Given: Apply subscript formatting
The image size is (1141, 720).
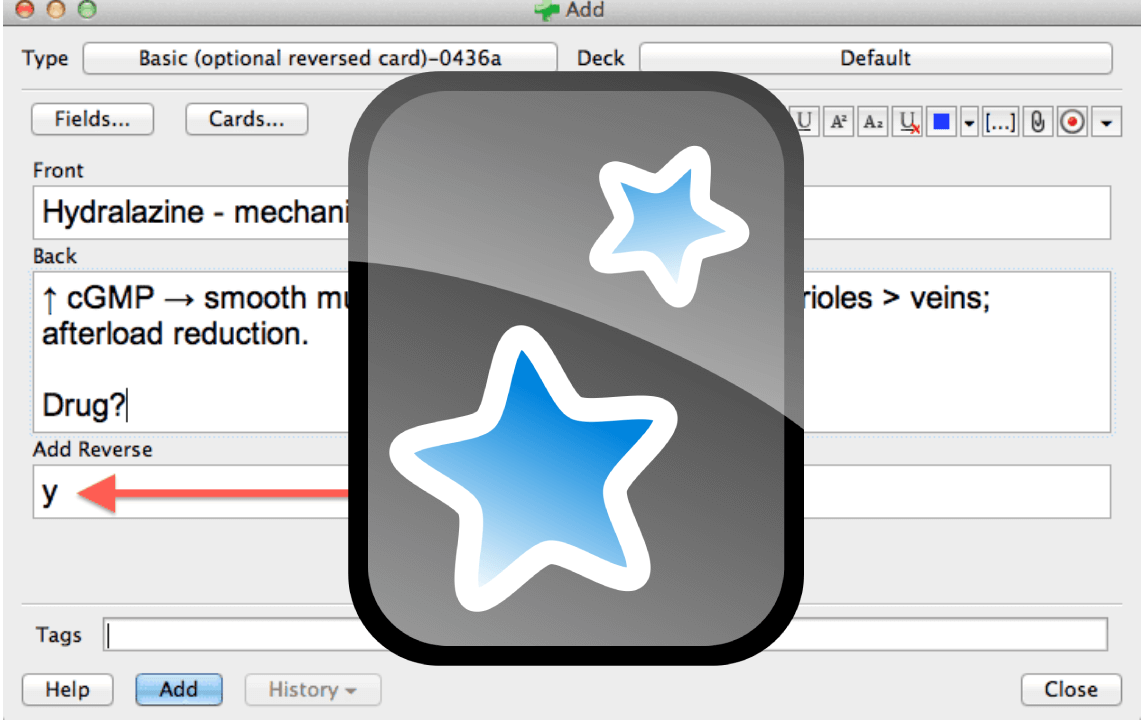Looking at the screenshot, I should 873,122.
